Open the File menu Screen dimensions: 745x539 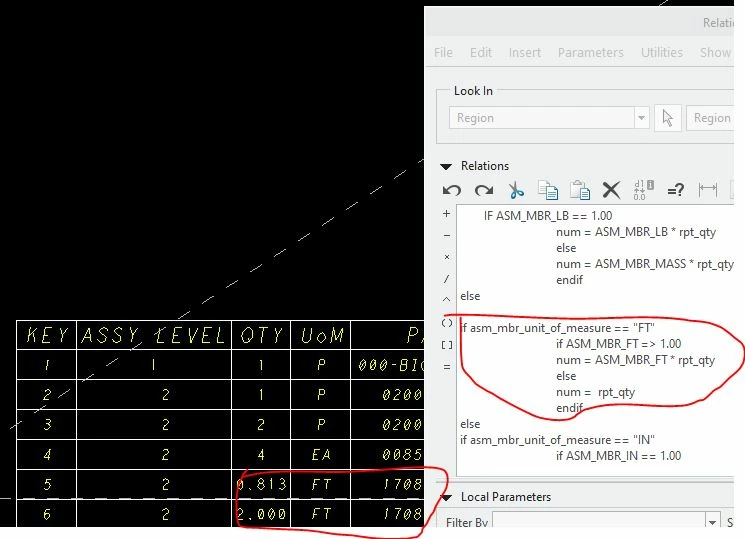coord(443,52)
